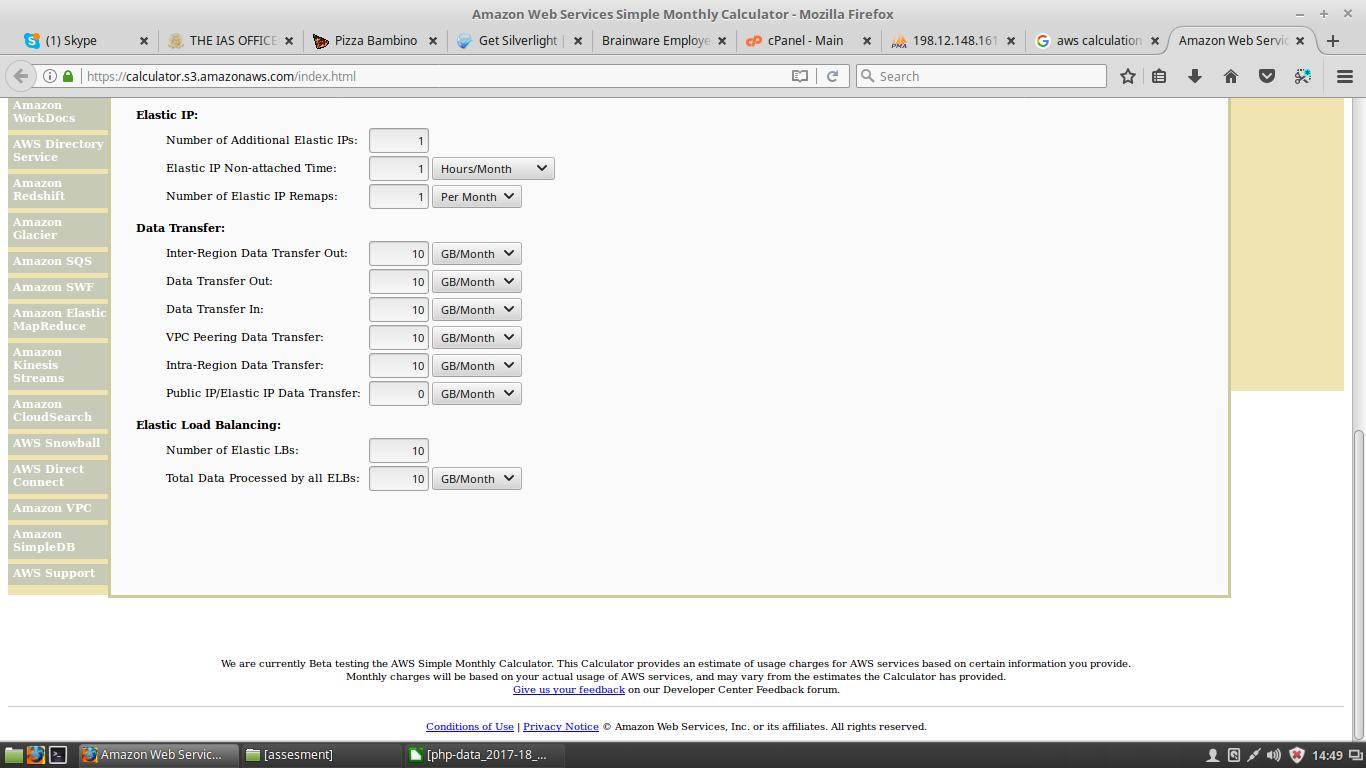Screen dimensions: 1366x768
Task: Switch to the aws calculation Google tab
Action: [x=1098, y=41]
